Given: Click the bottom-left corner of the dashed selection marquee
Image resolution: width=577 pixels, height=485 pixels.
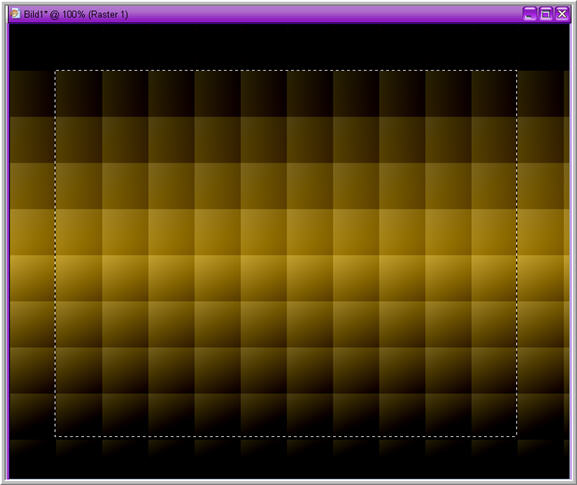Looking at the screenshot, I should tap(56, 436).
